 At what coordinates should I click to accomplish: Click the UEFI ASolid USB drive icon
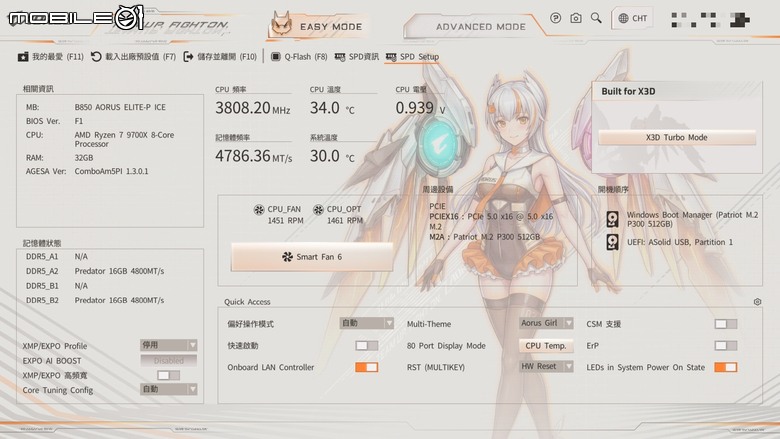(x=613, y=242)
